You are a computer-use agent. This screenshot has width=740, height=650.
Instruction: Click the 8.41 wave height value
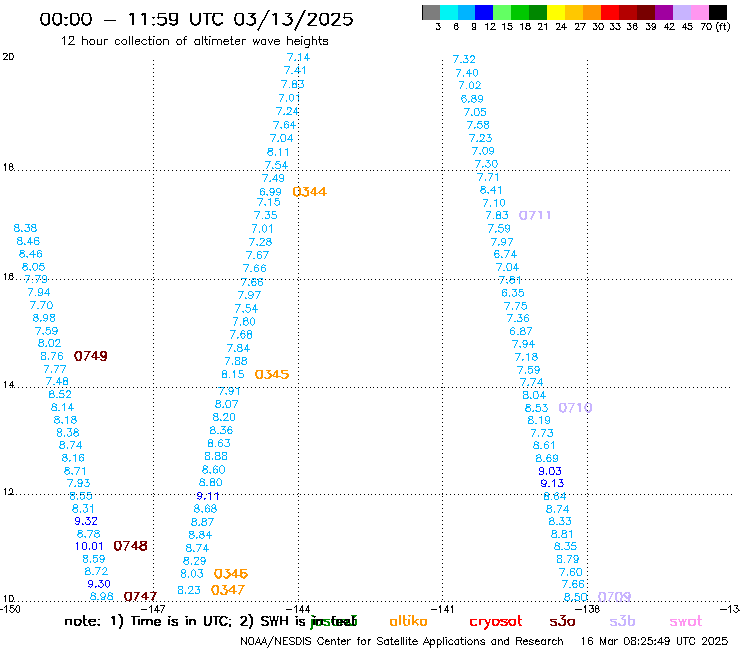491,190
